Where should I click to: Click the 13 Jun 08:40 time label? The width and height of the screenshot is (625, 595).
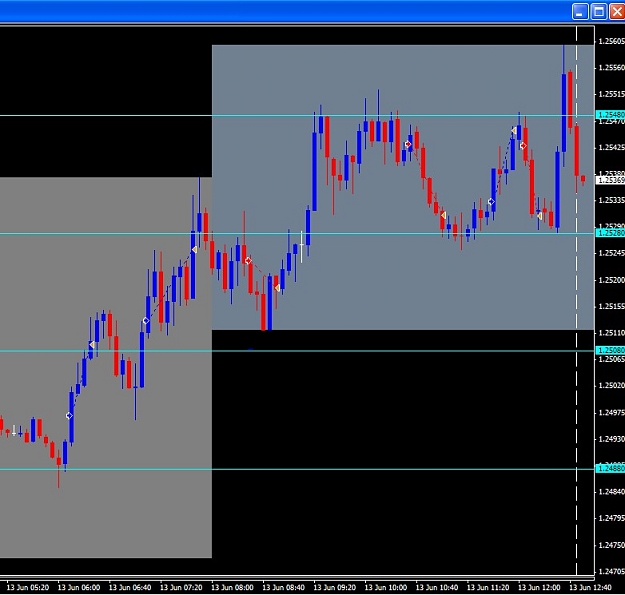point(283,587)
